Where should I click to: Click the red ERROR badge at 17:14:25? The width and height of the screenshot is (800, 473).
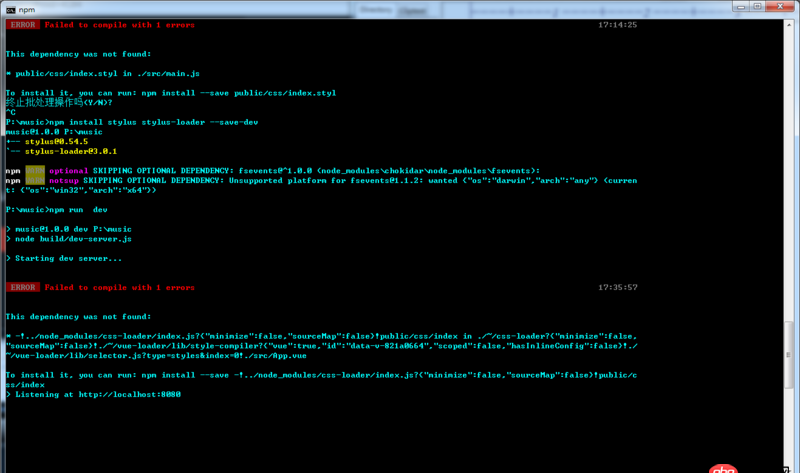[x=23, y=24]
